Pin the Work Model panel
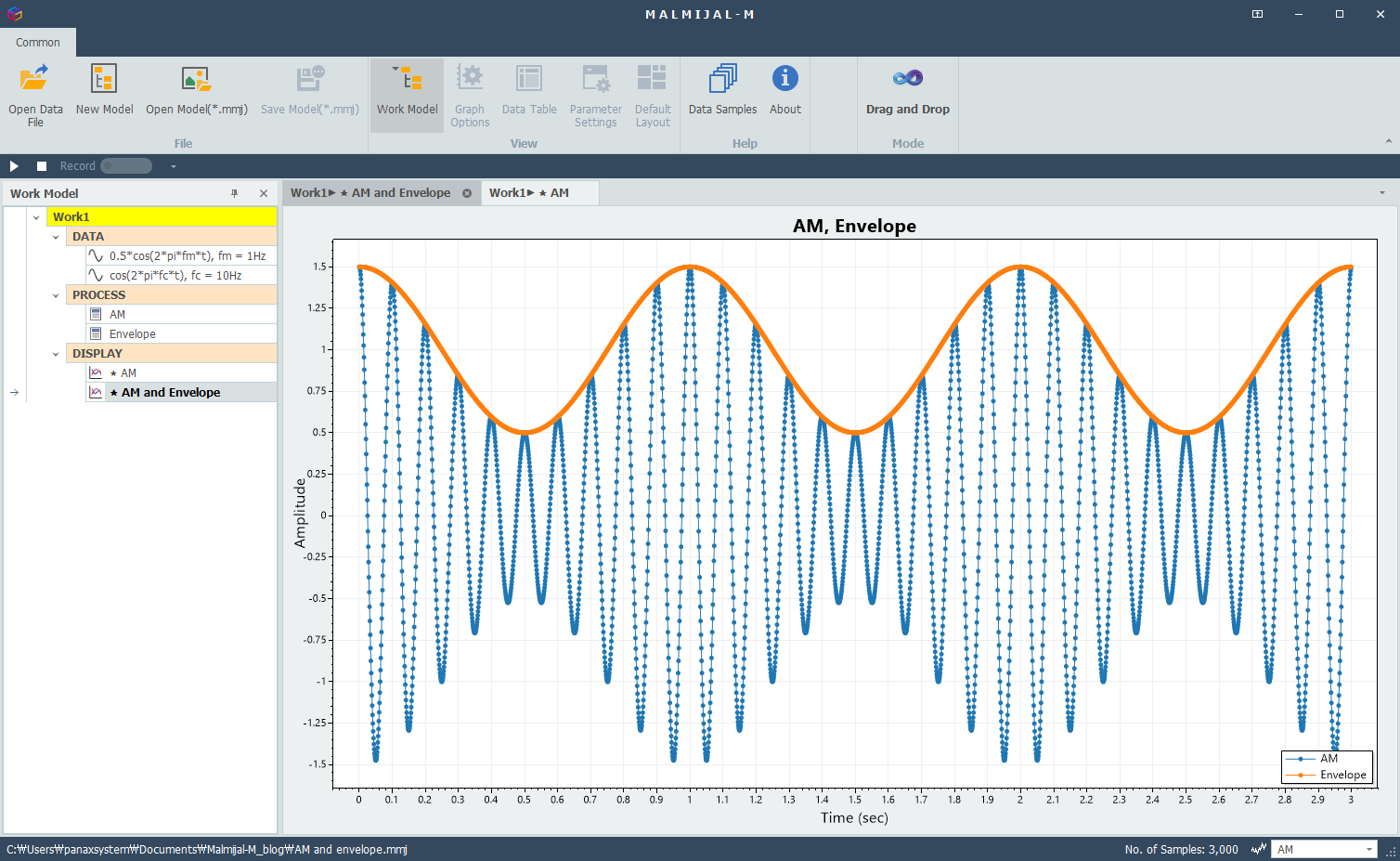The height and width of the screenshot is (861, 1400). [x=235, y=193]
